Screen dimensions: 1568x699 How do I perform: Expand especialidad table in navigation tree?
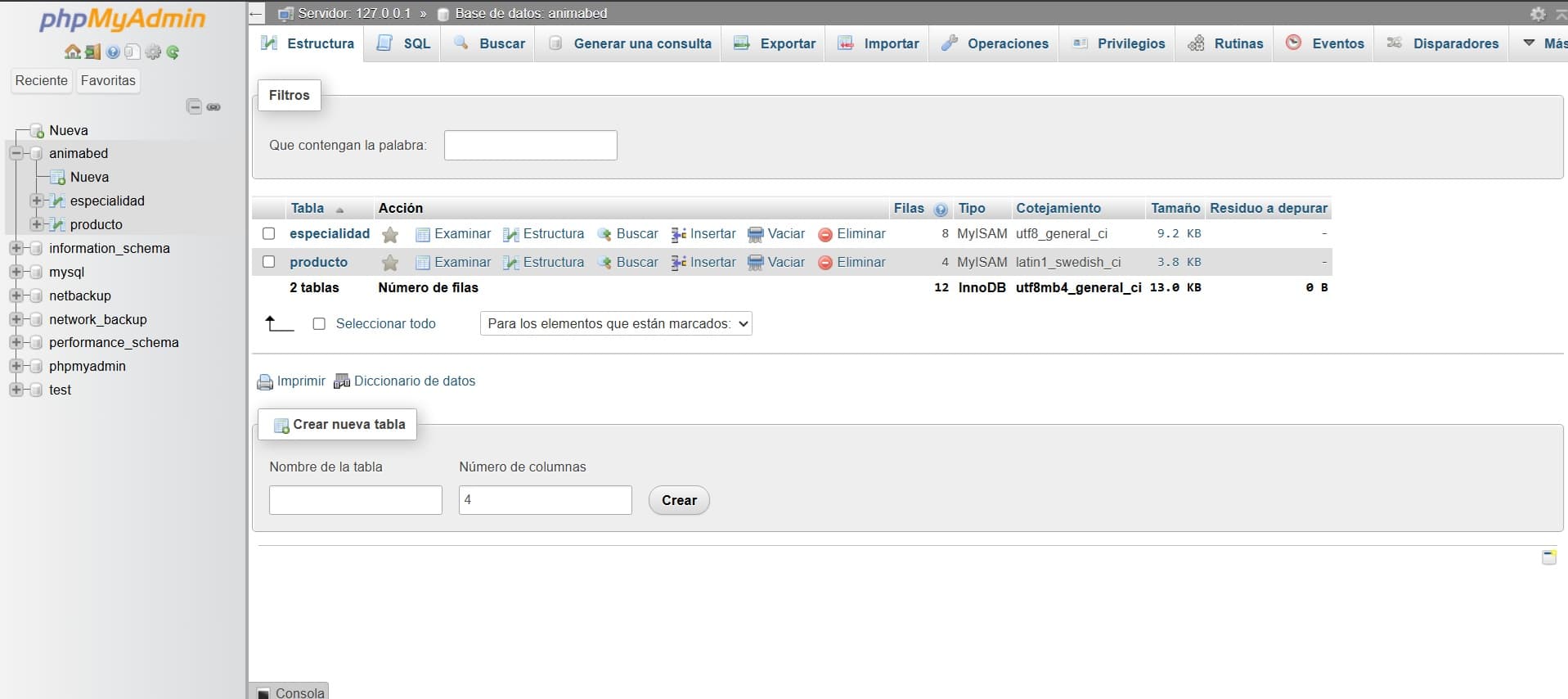pos(36,201)
